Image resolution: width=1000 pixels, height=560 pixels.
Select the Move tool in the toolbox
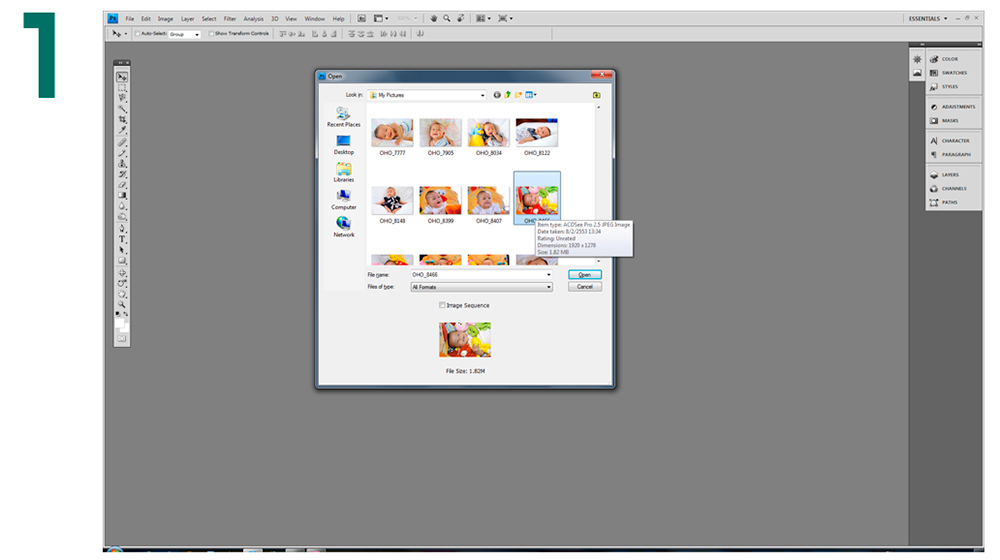[122, 77]
